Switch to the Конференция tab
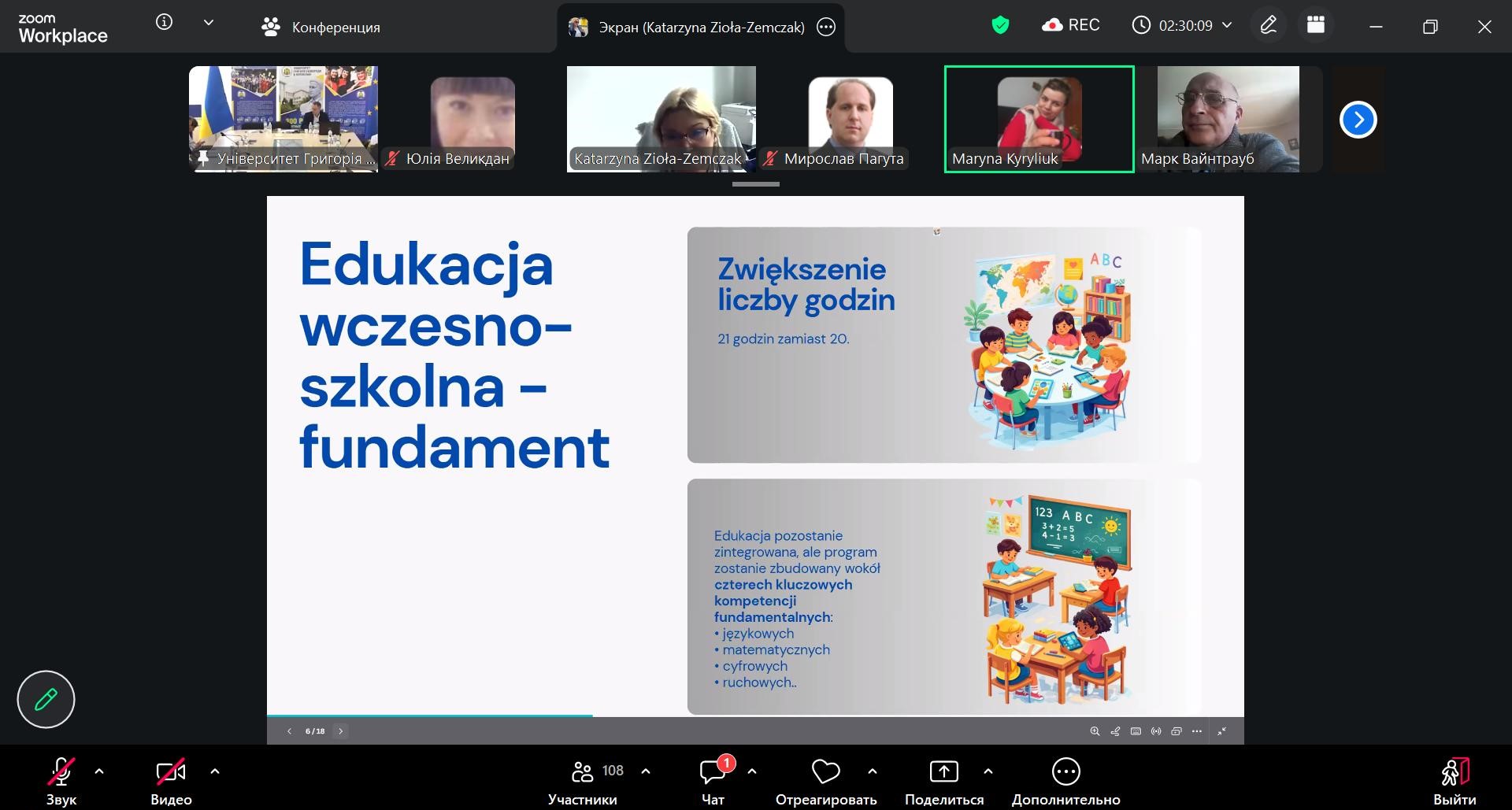The image size is (1512, 810). [x=321, y=28]
